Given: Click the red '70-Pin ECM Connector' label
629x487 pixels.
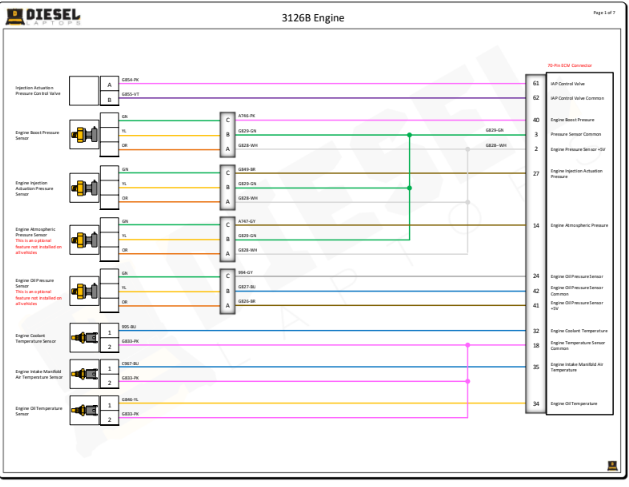Looking at the screenshot, I should click(570, 65).
